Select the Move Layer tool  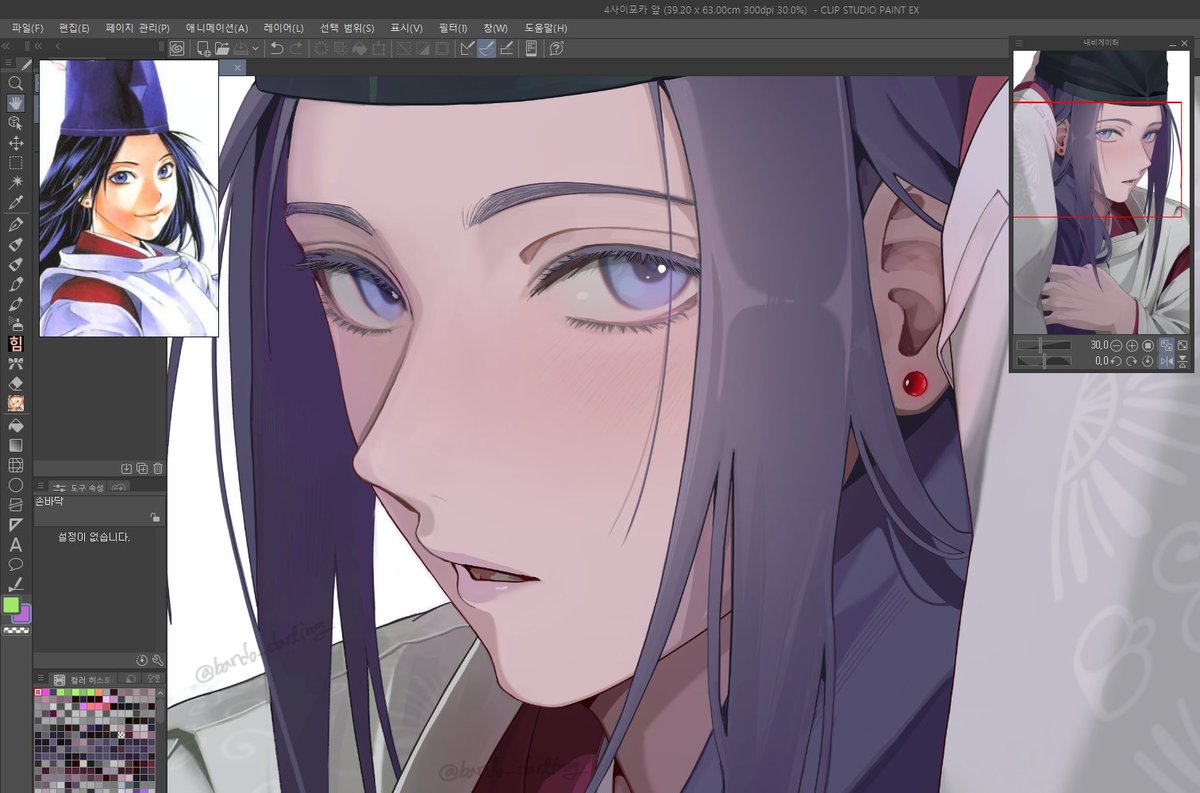pyautogui.click(x=16, y=143)
